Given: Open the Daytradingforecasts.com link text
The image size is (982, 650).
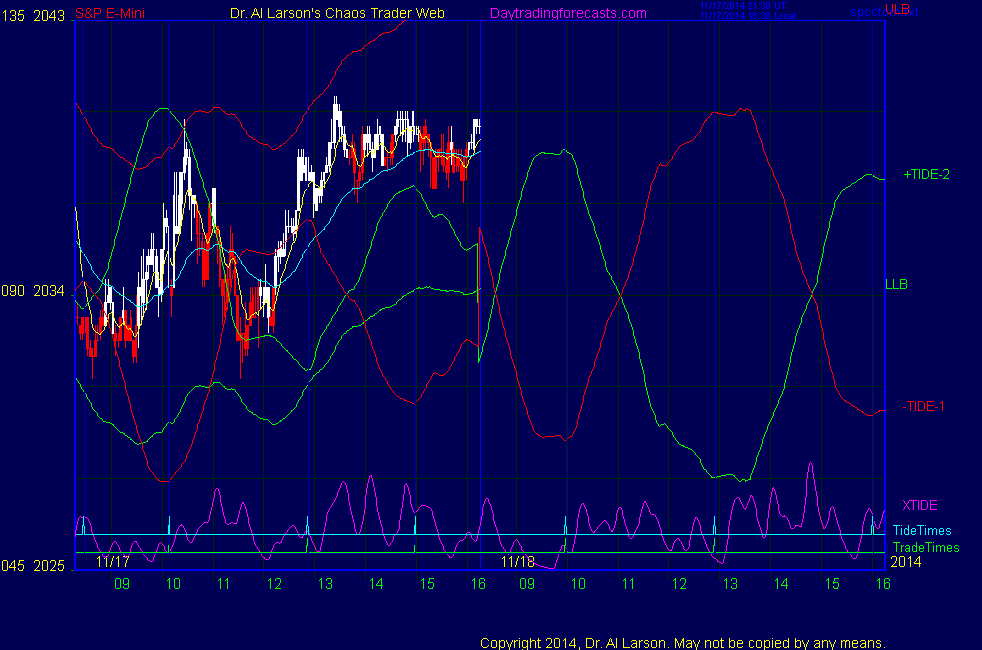Looking at the screenshot, I should tap(568, 13).
